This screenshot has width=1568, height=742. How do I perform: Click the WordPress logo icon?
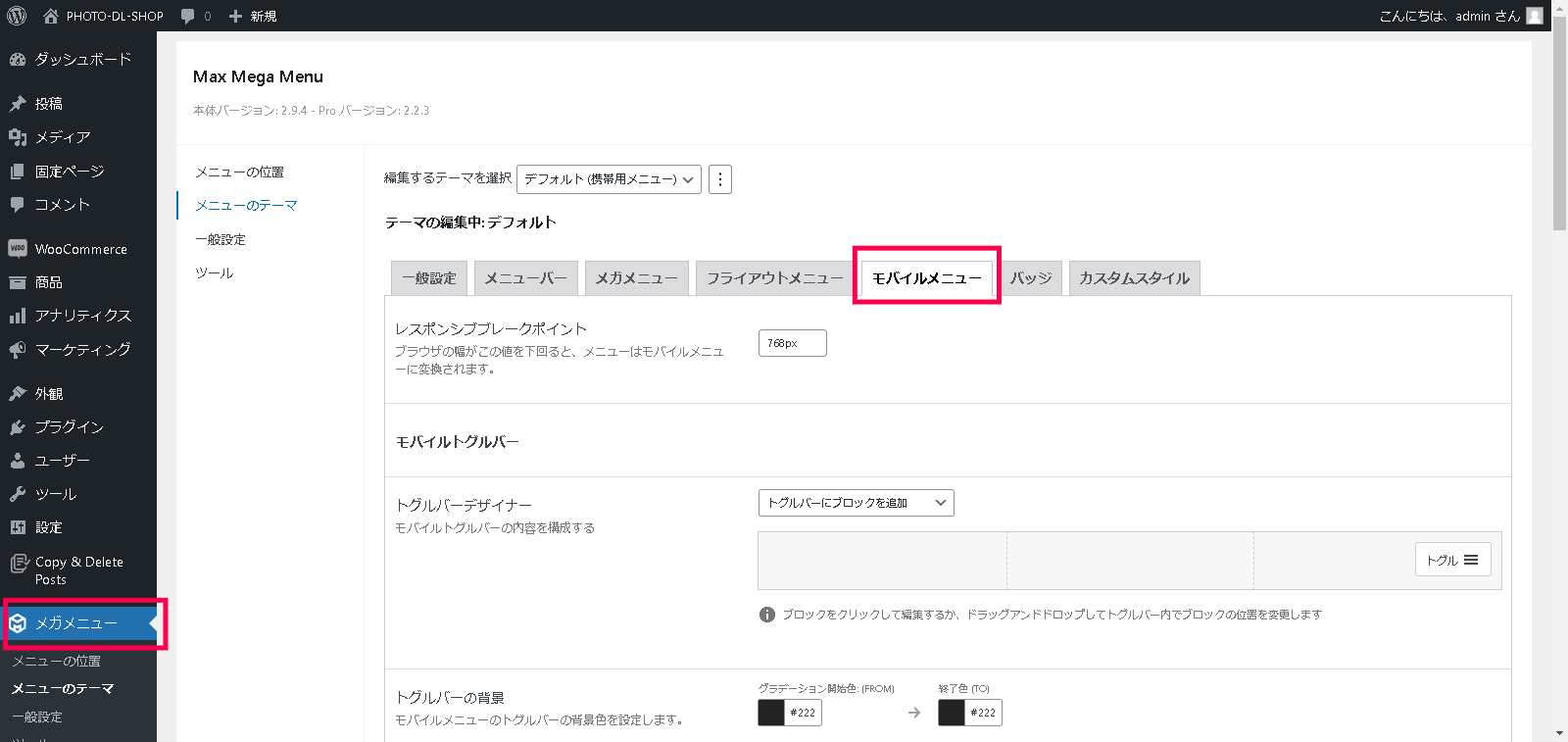click(17, 16)
